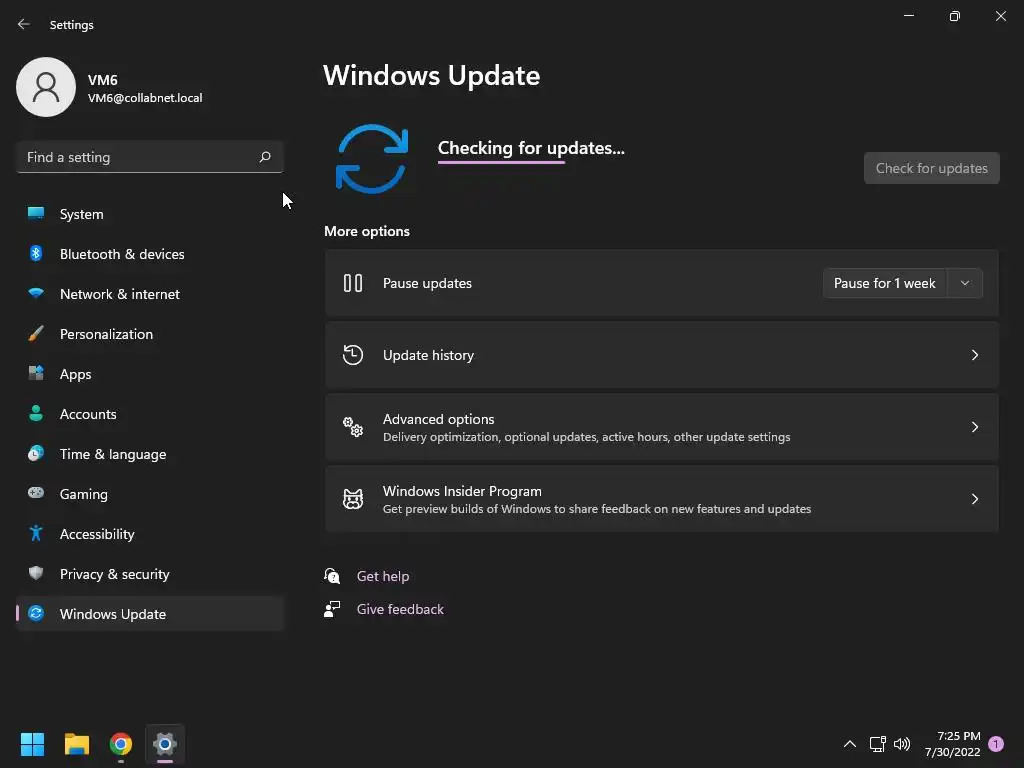Go back using the Settings back arrow
This screenshot has height=768, width=1024.
pyautogui.click(x=24, y=24)
